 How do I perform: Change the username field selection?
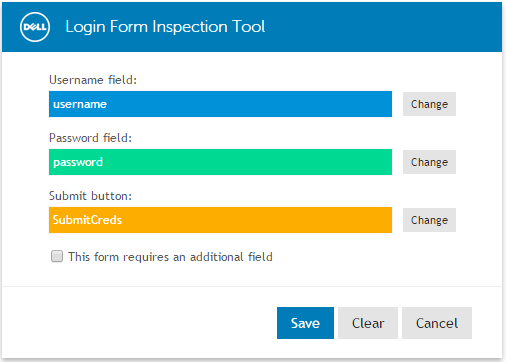point(429,104)
